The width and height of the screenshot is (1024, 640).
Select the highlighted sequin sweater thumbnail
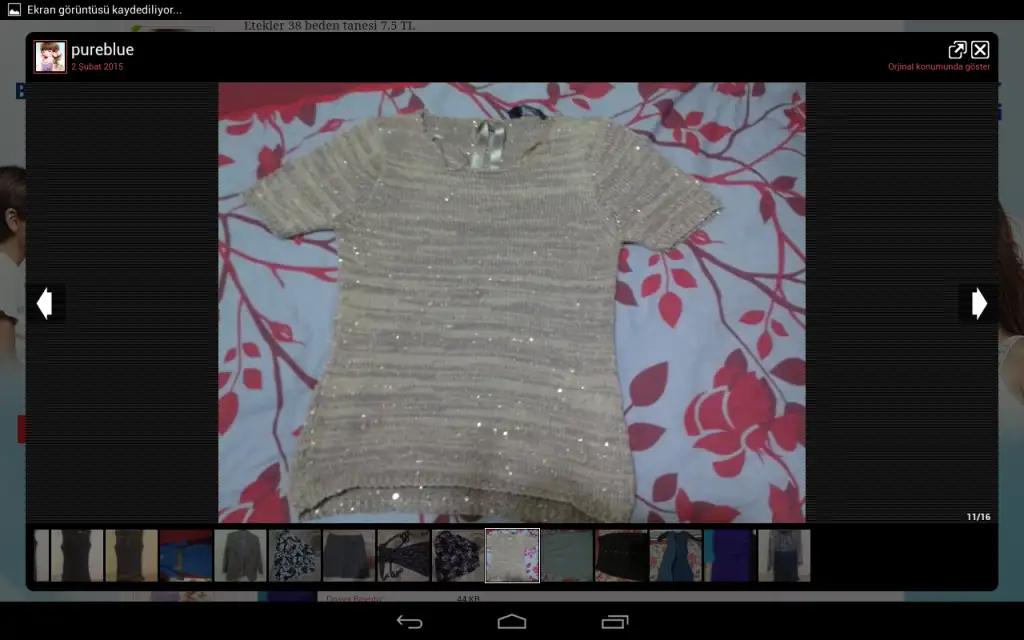(x=512, y=556)
